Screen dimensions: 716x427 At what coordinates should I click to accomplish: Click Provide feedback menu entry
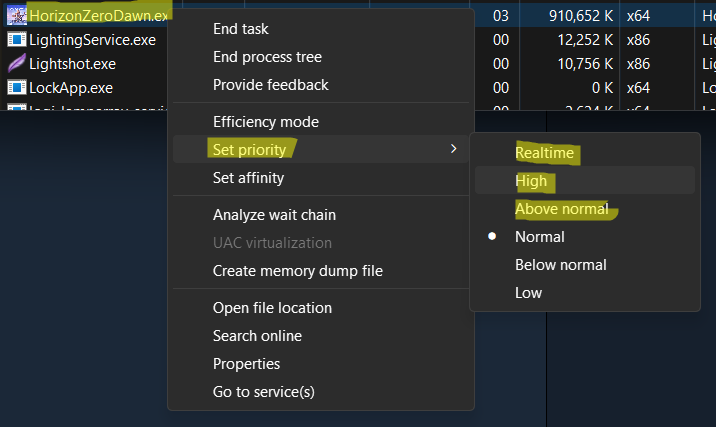coord(270,85)
